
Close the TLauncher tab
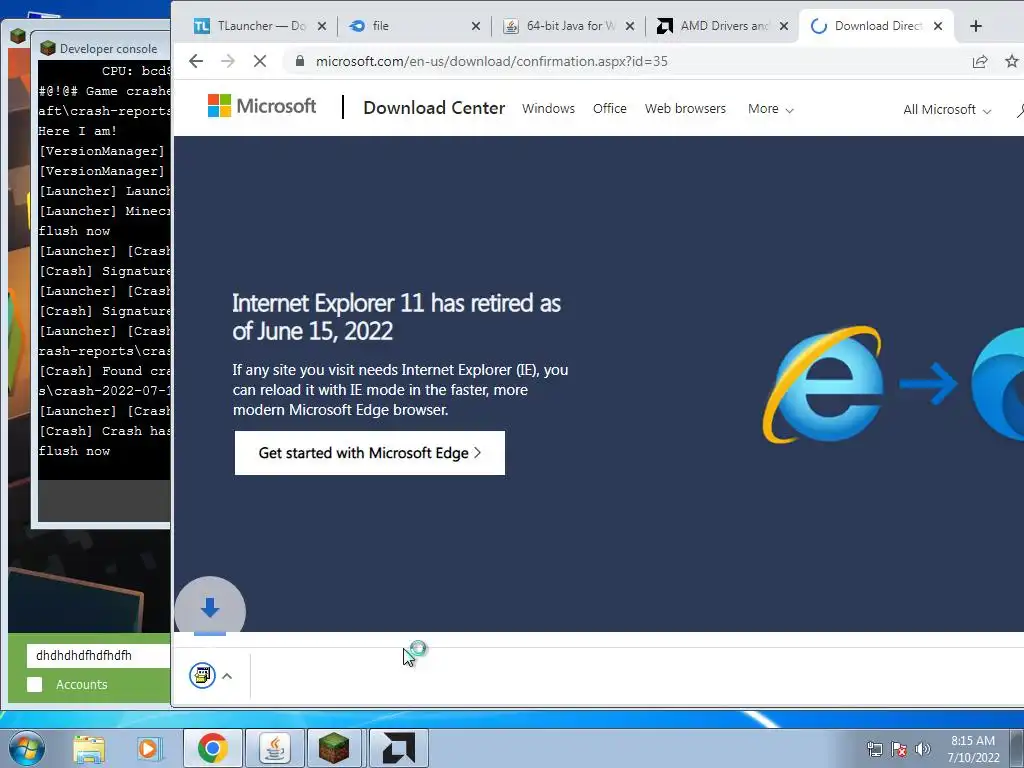click(322, 26)
